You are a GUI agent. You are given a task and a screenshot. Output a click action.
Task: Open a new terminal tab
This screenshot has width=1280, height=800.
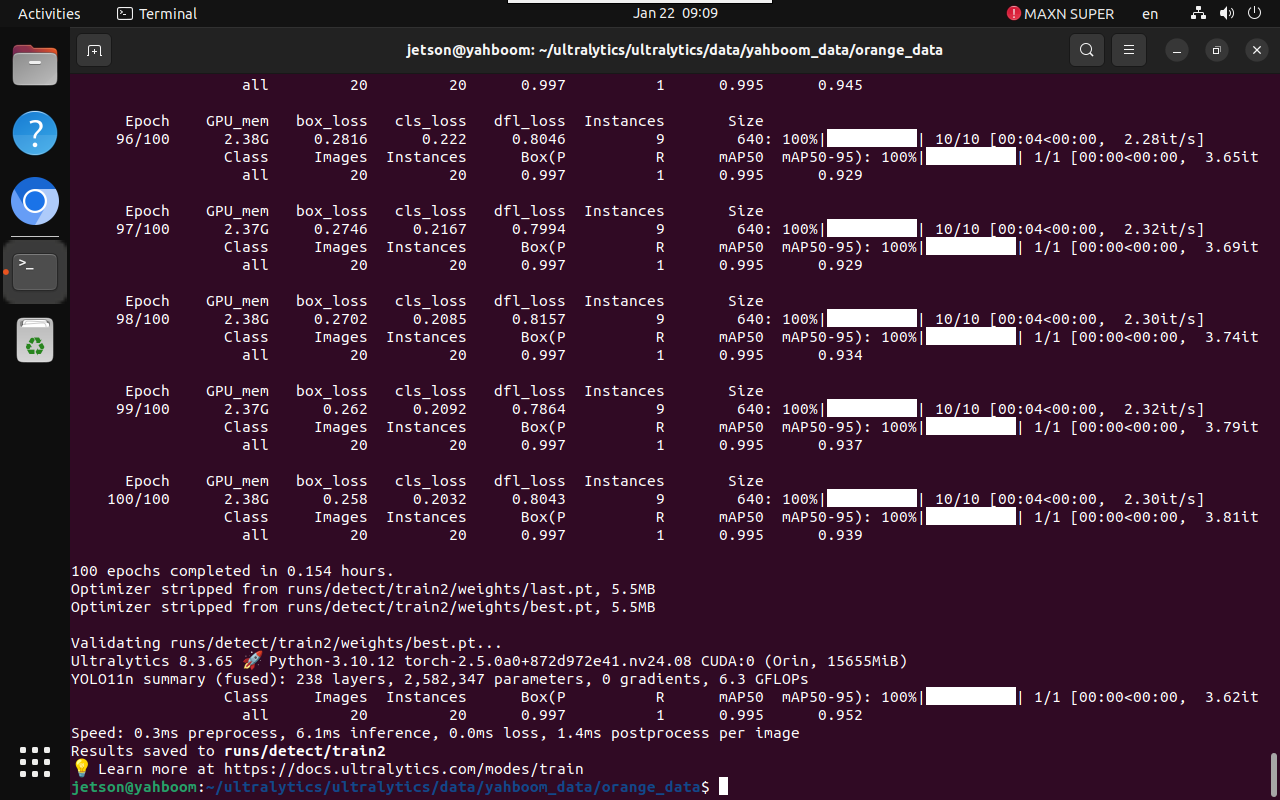pyautogui.click(x=93, y=50)
